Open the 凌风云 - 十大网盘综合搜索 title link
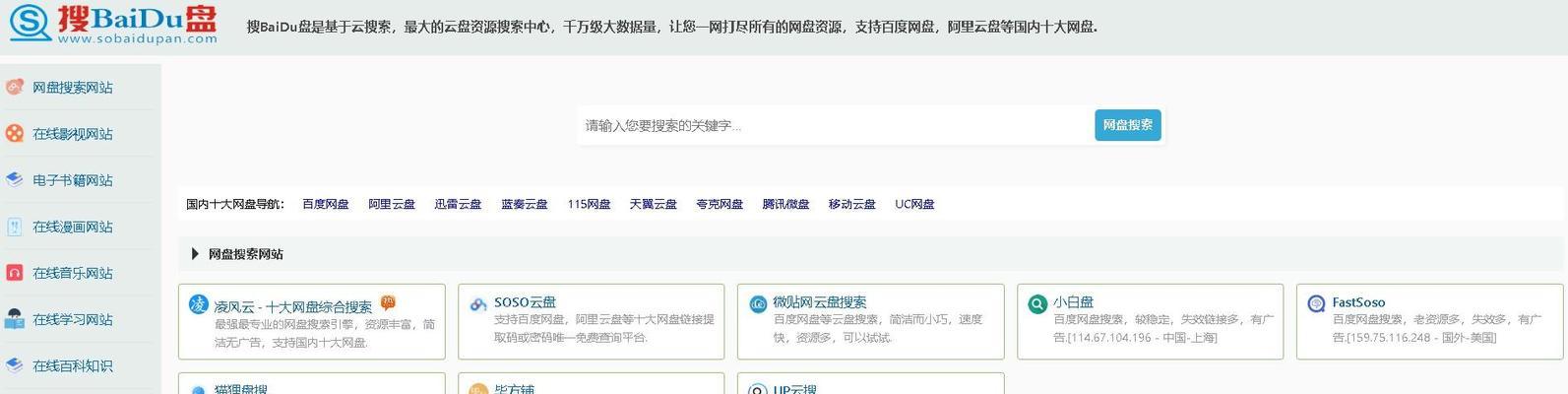Image resolution: width=1568 pixels, height=394 pixels. pos(293,306)
